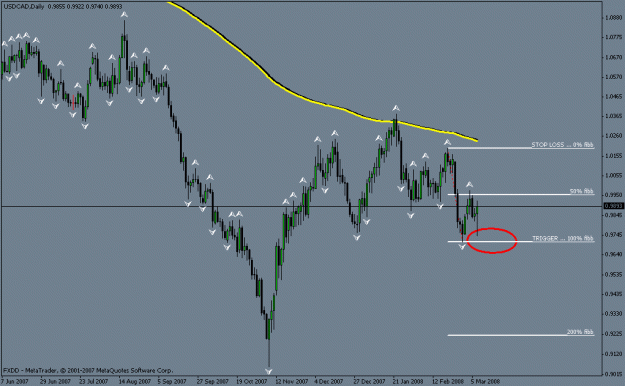Select the STOP LOSS 0% fibb label

tap(562, 145)
